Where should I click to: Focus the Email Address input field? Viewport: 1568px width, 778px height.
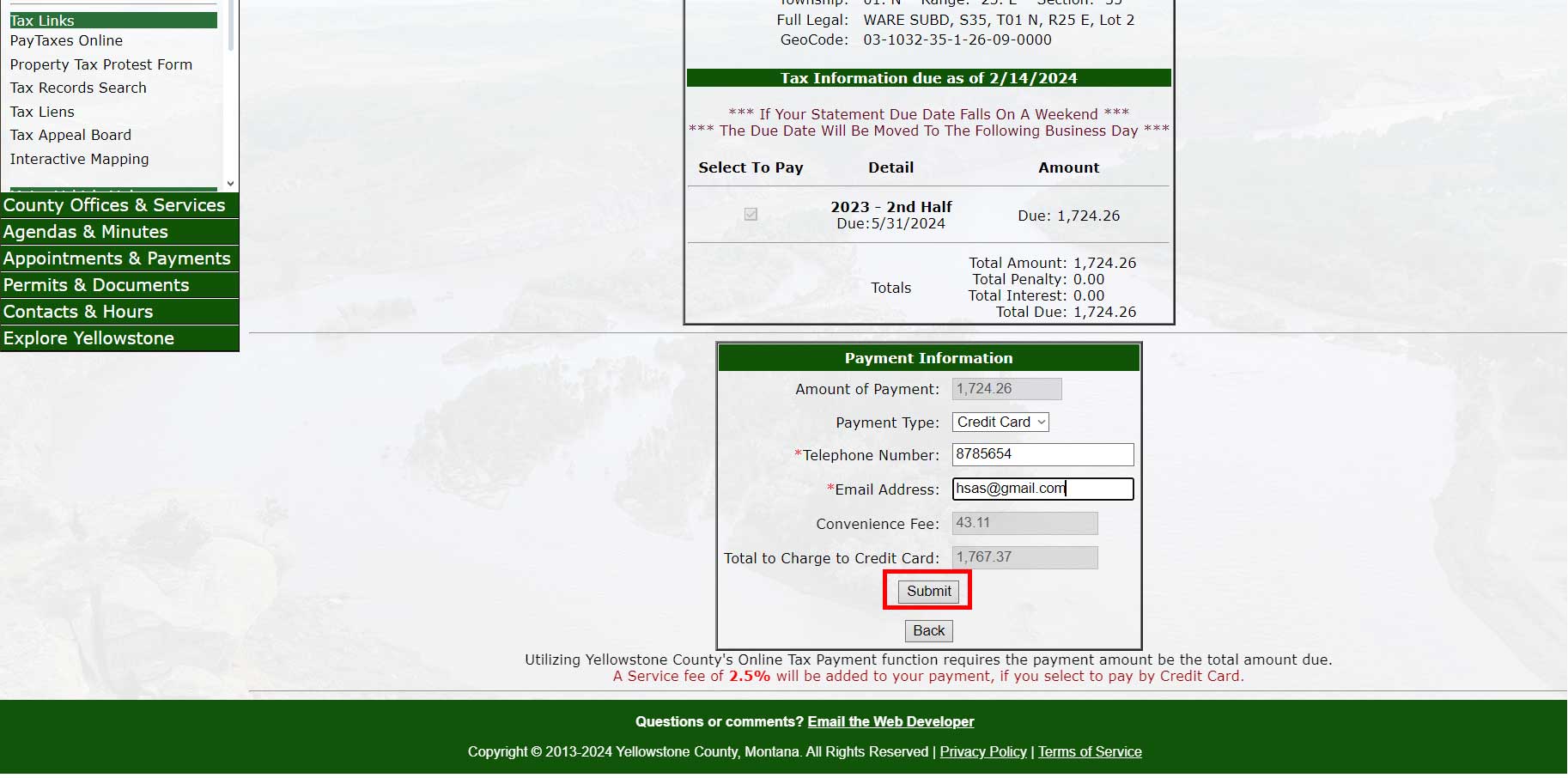click(1042, 489)
